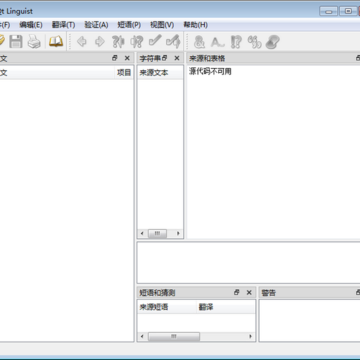The width and height of the screenshot is (360, 360).
Task: Close the 短语和猜测 panel
Action: coord(249,292)
